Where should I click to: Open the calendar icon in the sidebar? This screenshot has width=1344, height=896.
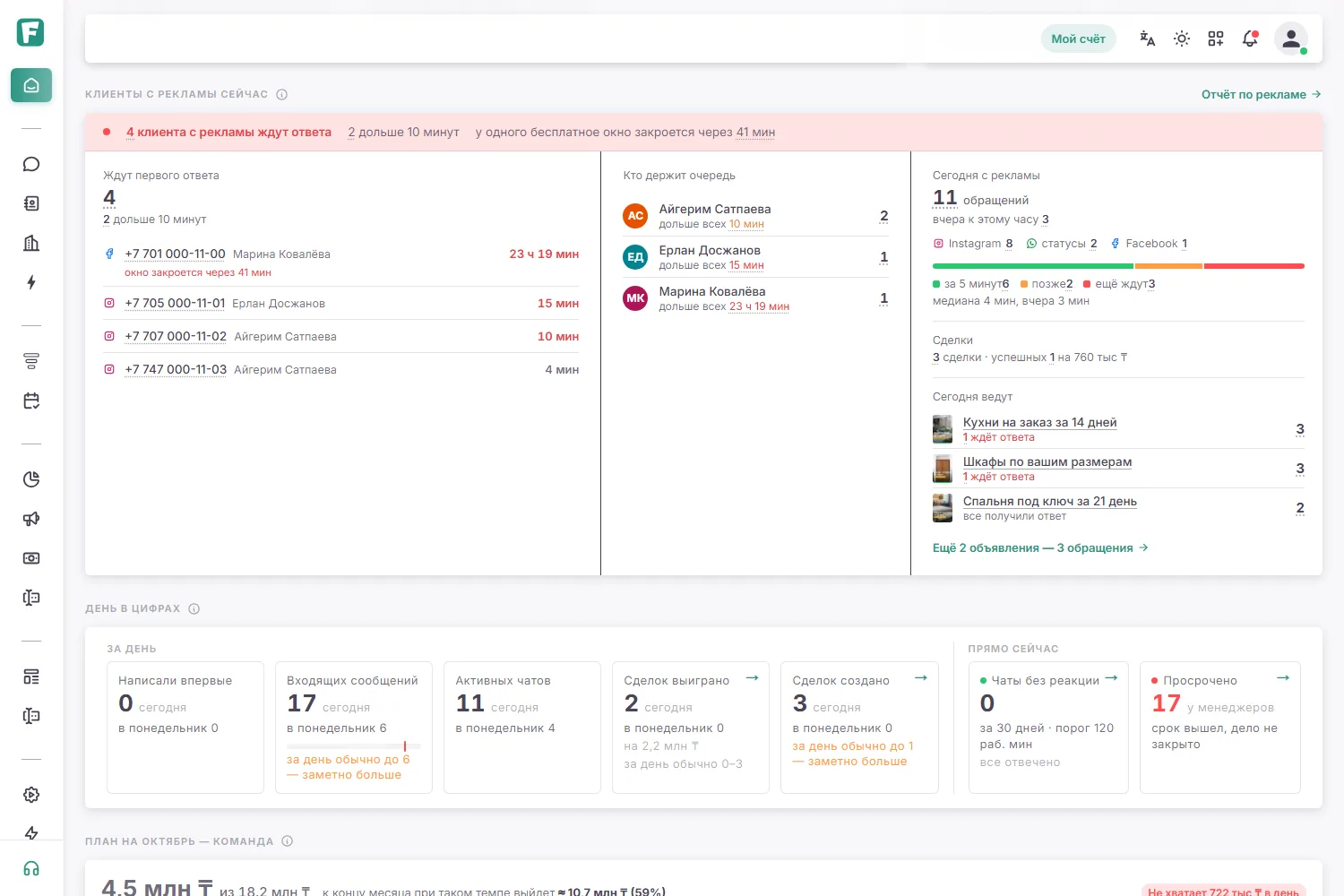[x=31, y=401]
